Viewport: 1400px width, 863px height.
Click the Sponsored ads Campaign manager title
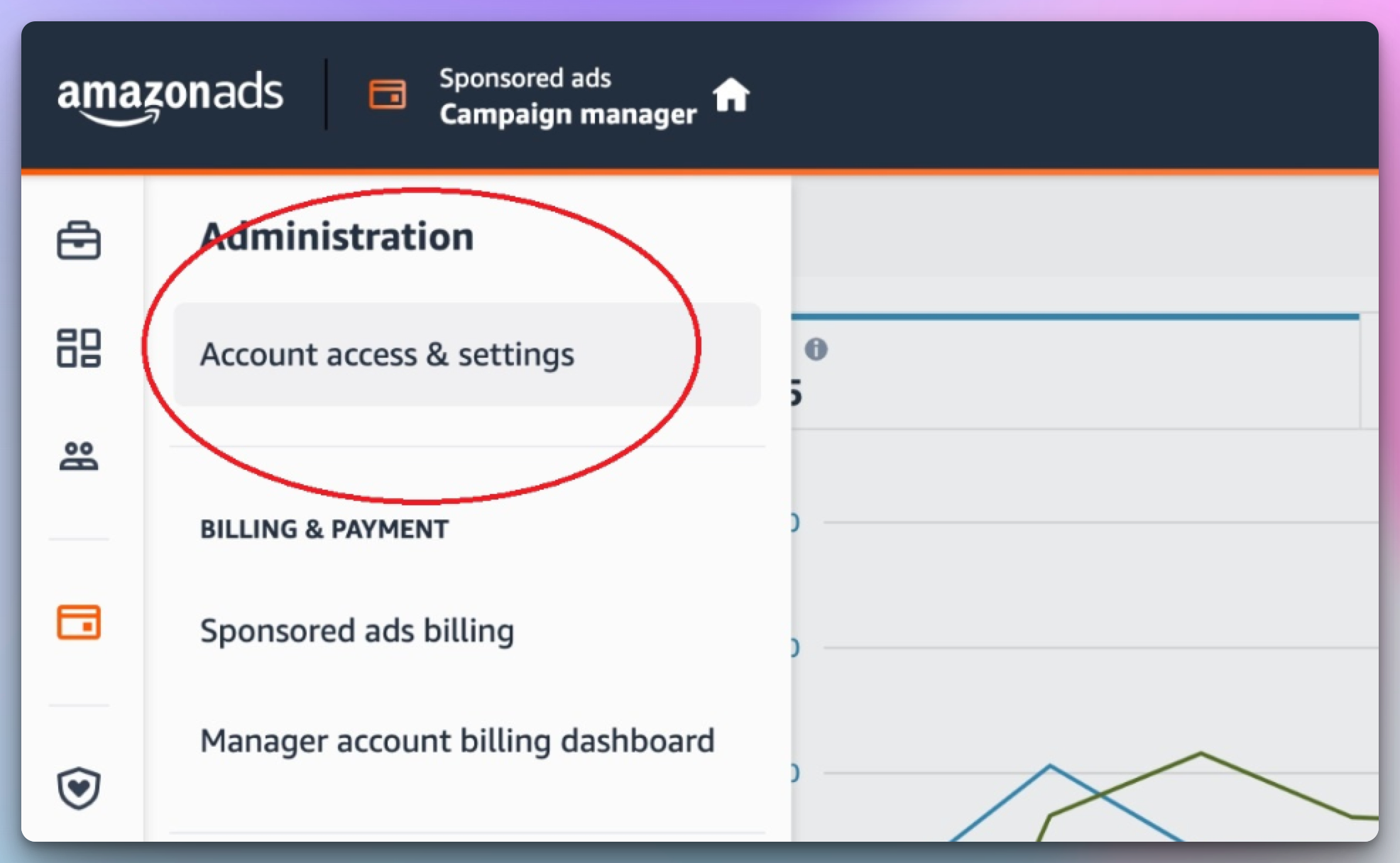568,96
